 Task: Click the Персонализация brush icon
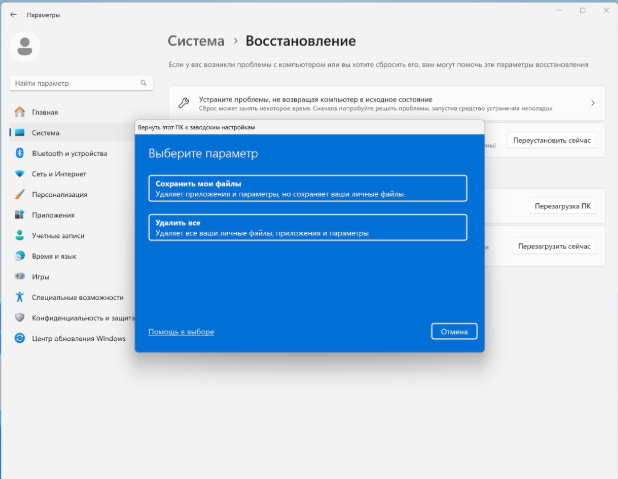(20, 194)
